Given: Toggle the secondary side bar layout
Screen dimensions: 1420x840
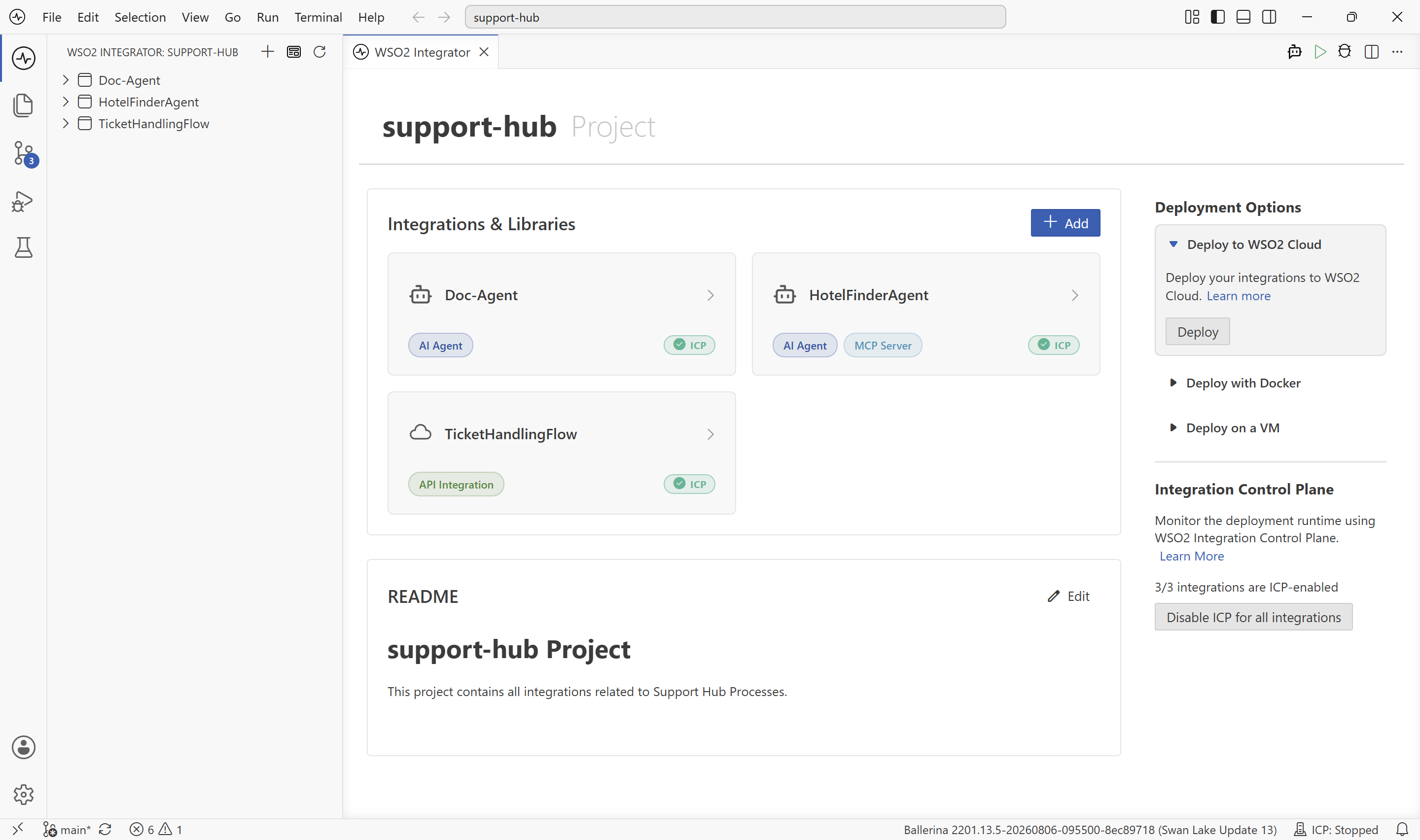Looking at the screenshot, I should pos(1270,17).
